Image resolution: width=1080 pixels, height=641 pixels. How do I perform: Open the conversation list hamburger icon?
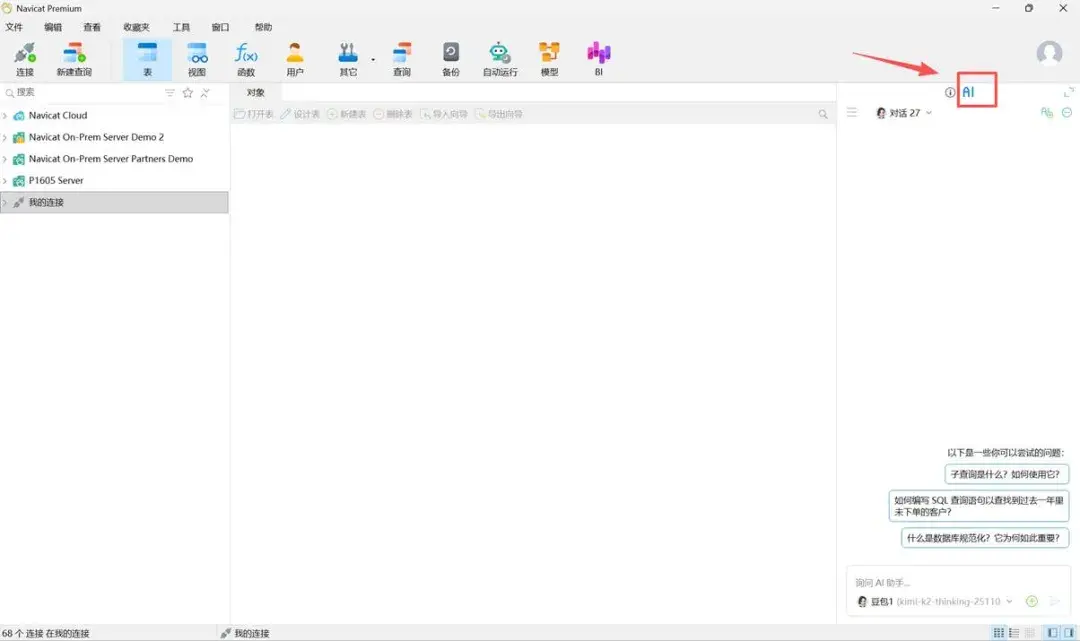coord(852,112)
